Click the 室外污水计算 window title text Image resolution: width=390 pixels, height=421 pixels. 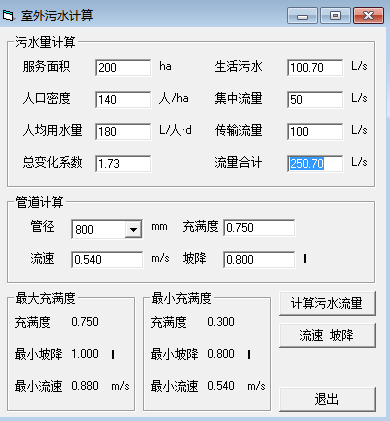[x=57, y=16]
